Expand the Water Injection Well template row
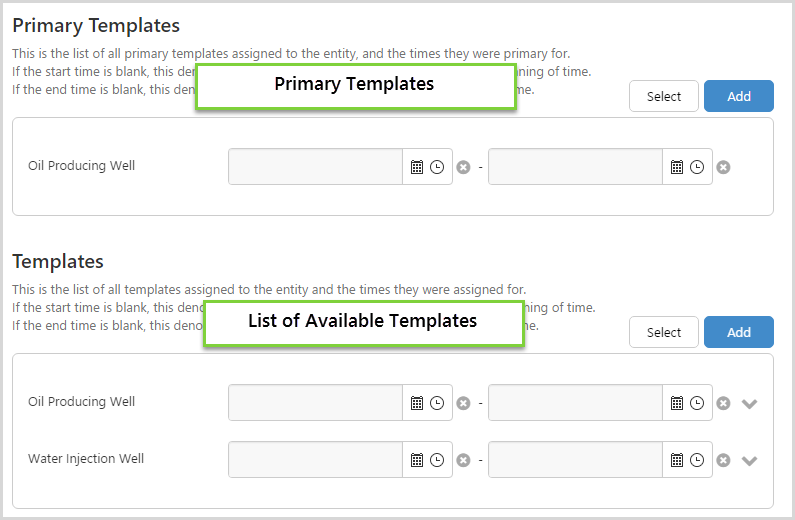 [750, 461]
